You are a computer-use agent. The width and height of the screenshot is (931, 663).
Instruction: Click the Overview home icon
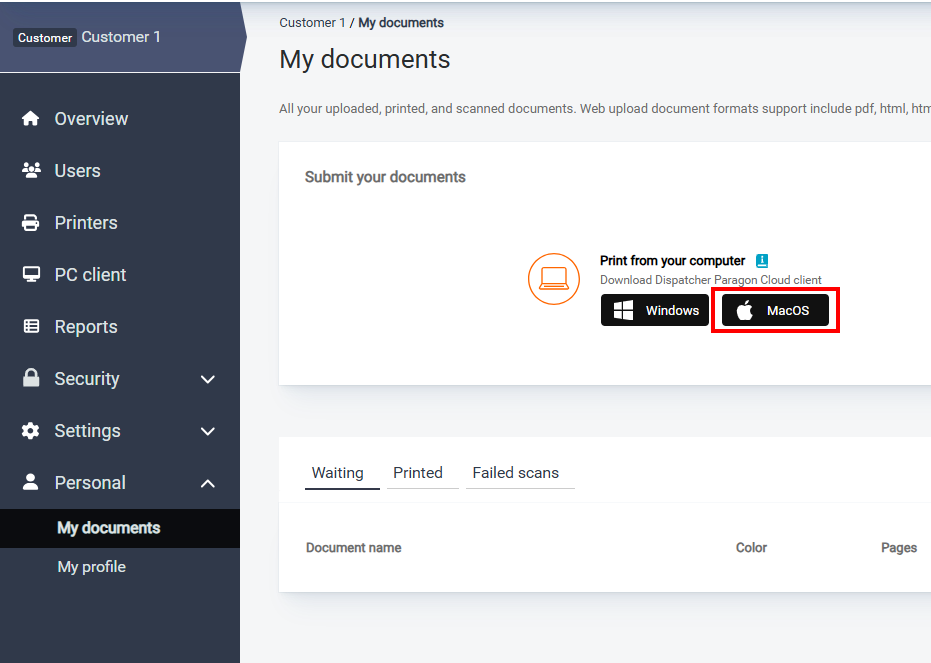pos(31,119)
